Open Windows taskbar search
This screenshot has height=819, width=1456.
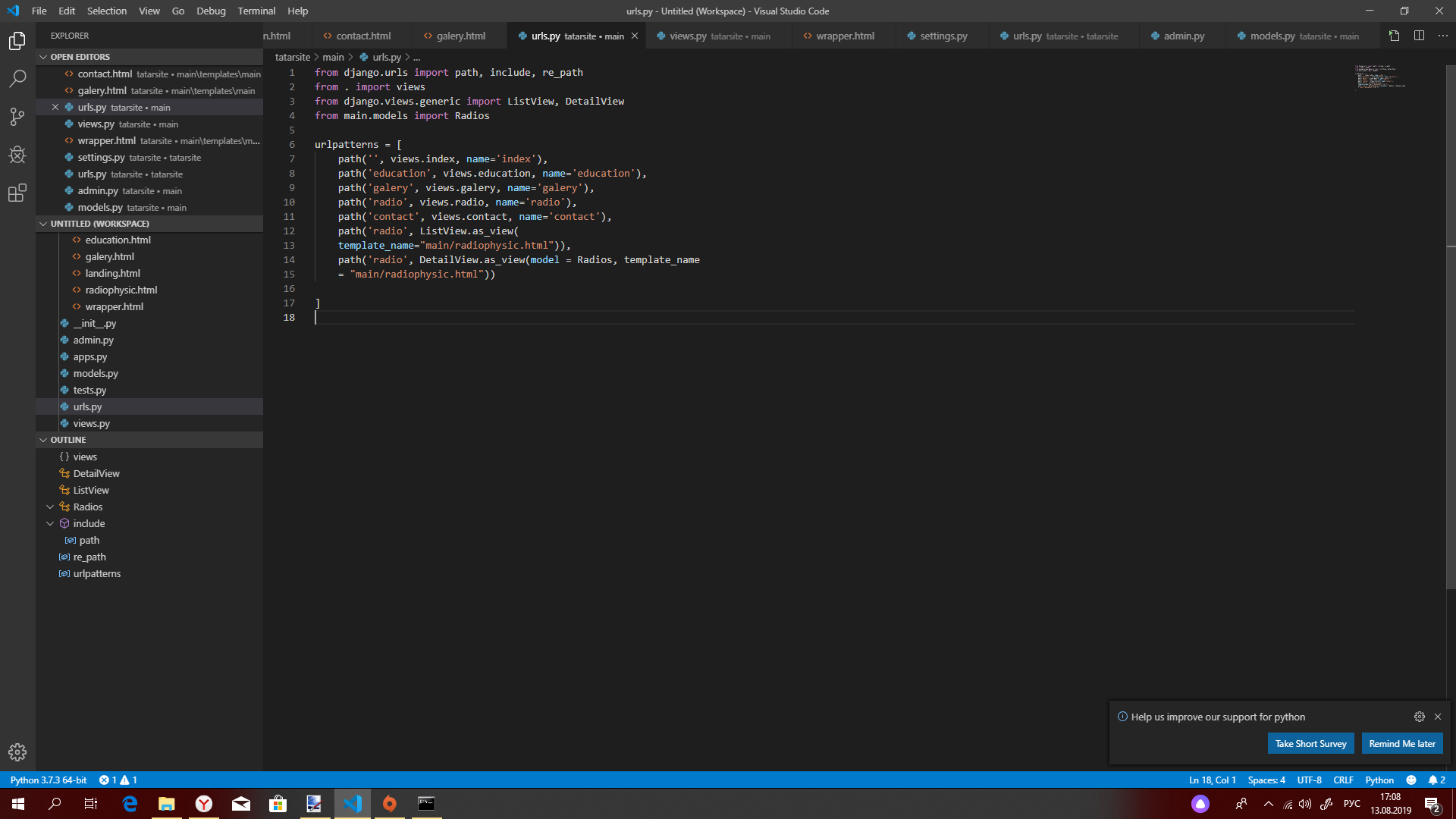pos(55,804)
